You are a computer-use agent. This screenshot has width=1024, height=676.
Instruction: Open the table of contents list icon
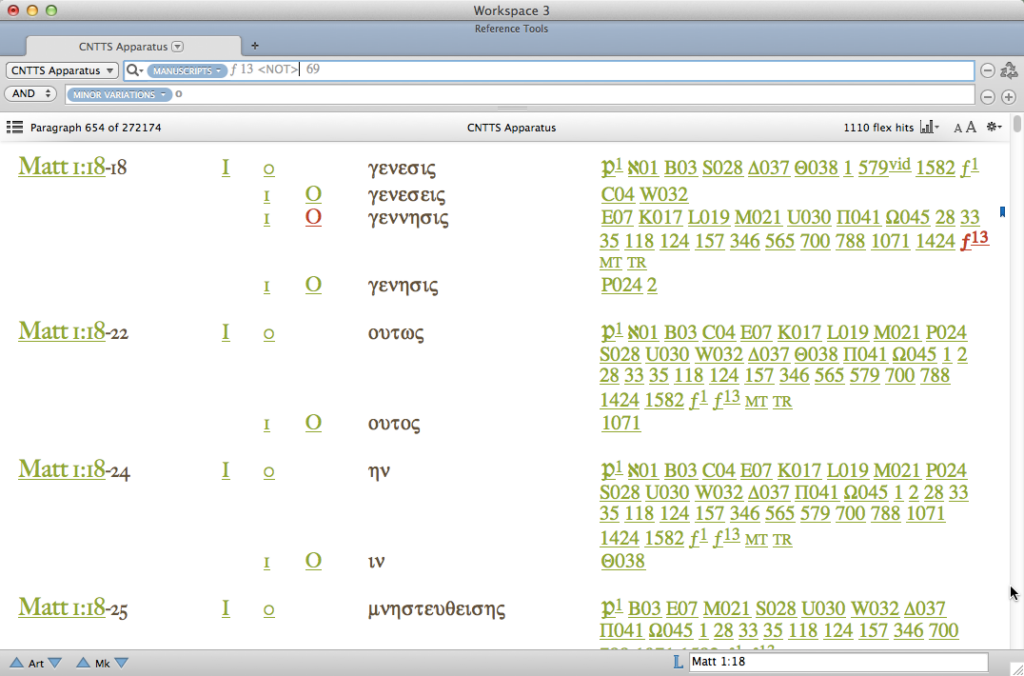point(15,128)
